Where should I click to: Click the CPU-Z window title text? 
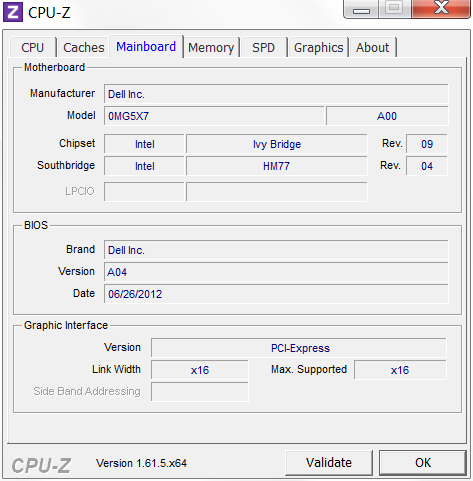[49, 13]
